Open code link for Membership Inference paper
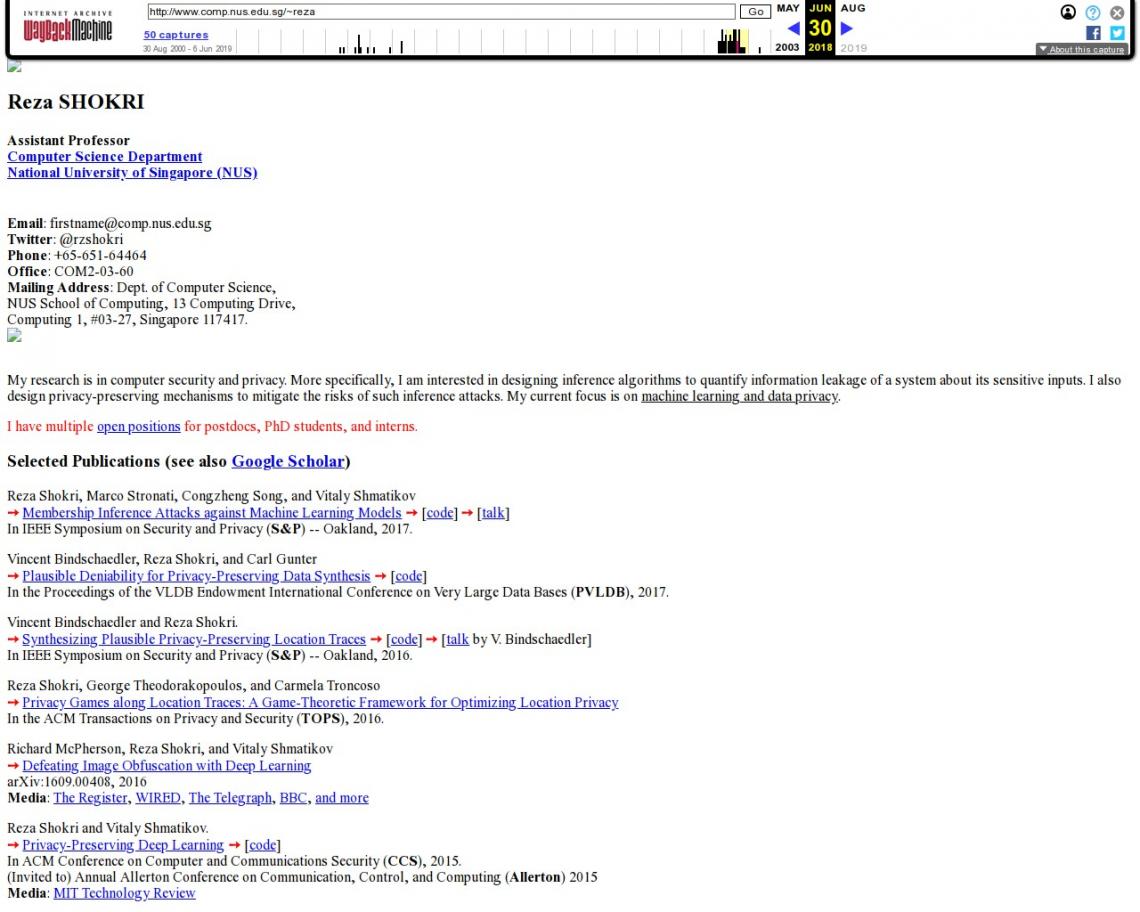Screen dimensions: 1140x912 pos(439,513)
